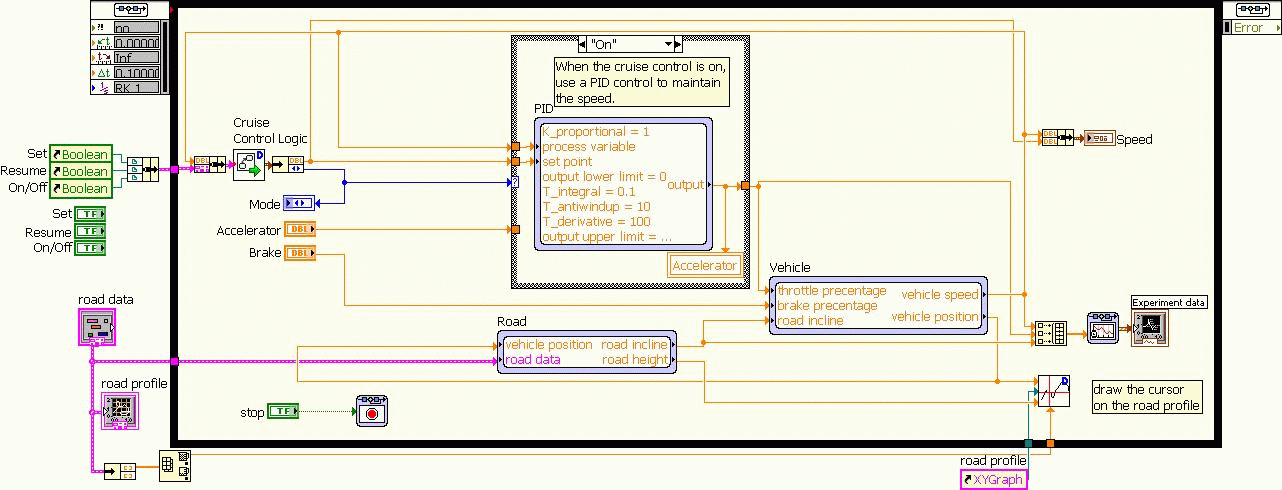Select the Speed indicator terminal
The width and height of the screenshot is (1282, 490).
click(1099, 138)
